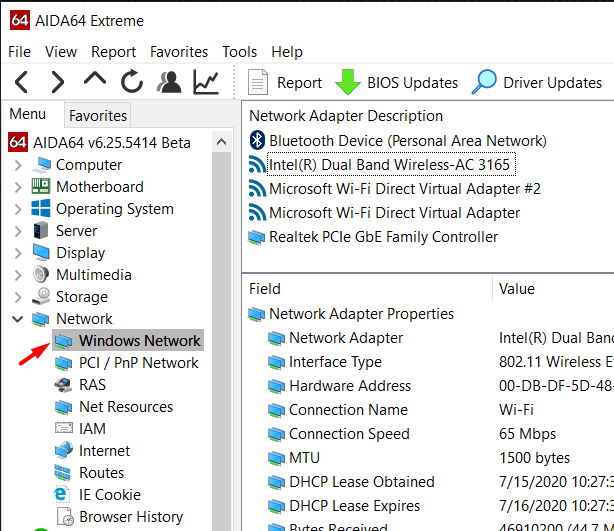Go back with the left arrow toolbar icon
The width and height of the screenshot is (614, 531).
click(21, 82)
